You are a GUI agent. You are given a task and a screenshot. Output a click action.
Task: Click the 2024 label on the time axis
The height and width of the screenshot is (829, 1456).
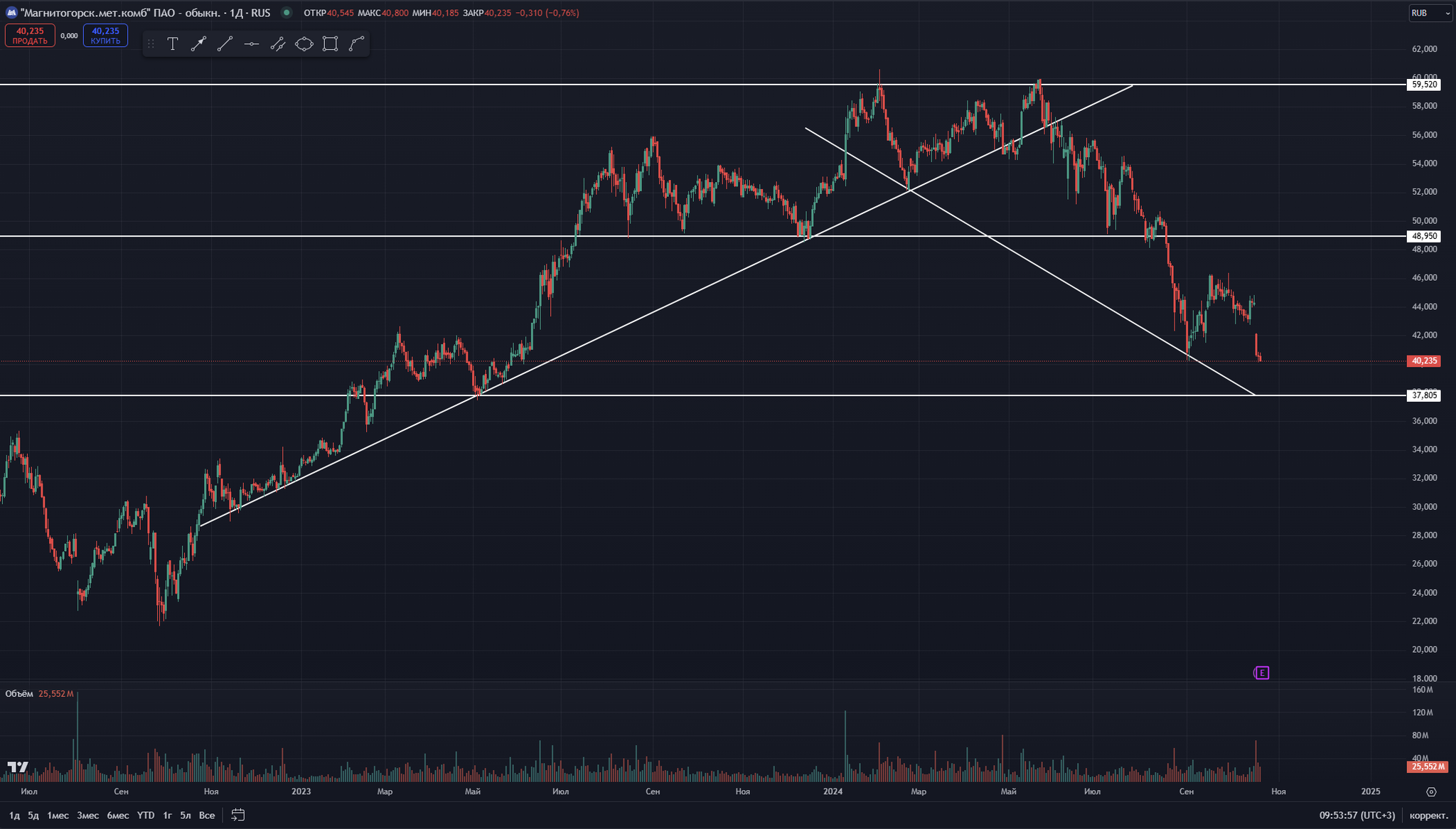pyautogui.click(x=833, y=791)
